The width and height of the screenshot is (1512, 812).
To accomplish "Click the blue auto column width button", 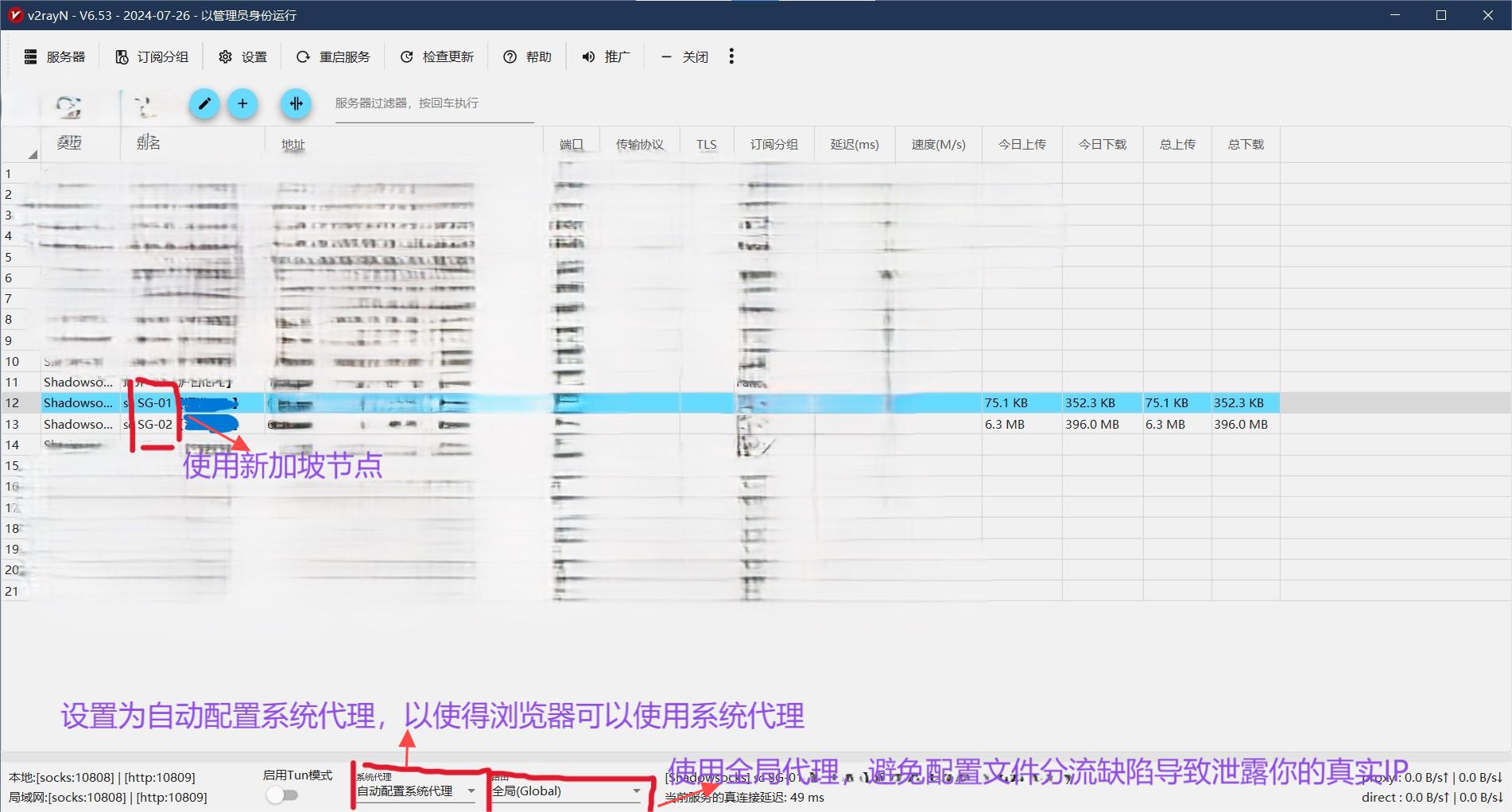I will (296, 103).
